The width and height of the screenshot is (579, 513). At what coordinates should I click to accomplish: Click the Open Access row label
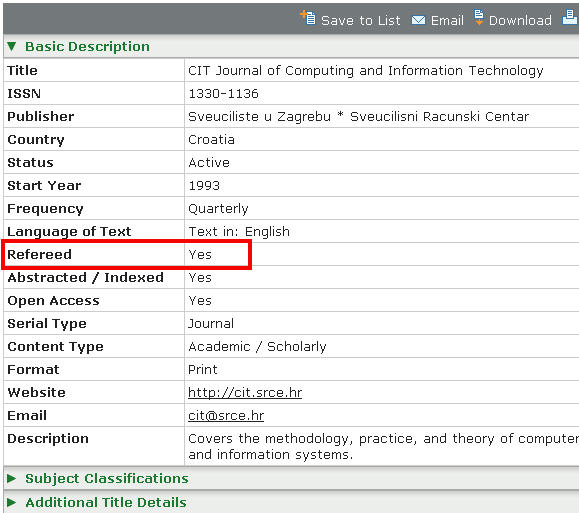[53, 301]
